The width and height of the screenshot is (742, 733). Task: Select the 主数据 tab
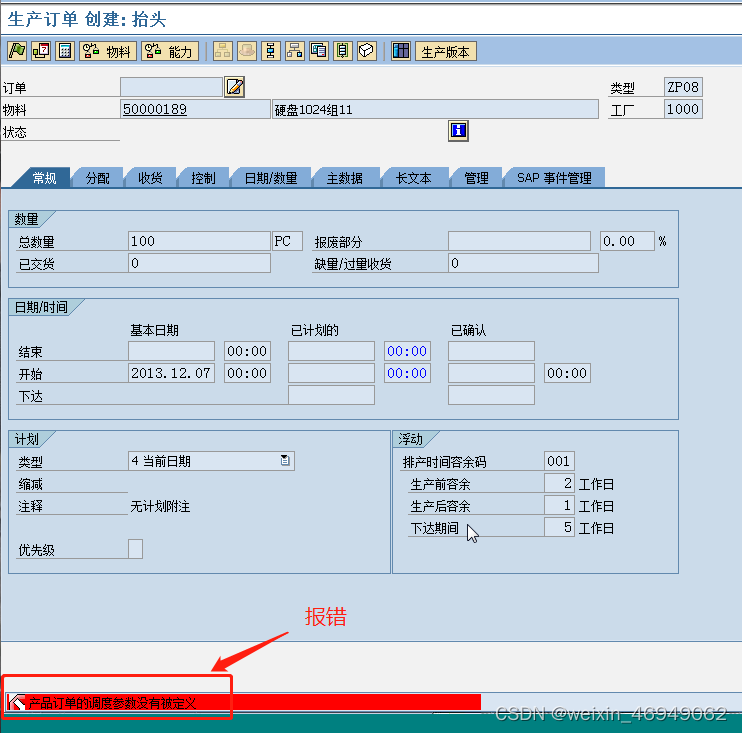(345, 178)
